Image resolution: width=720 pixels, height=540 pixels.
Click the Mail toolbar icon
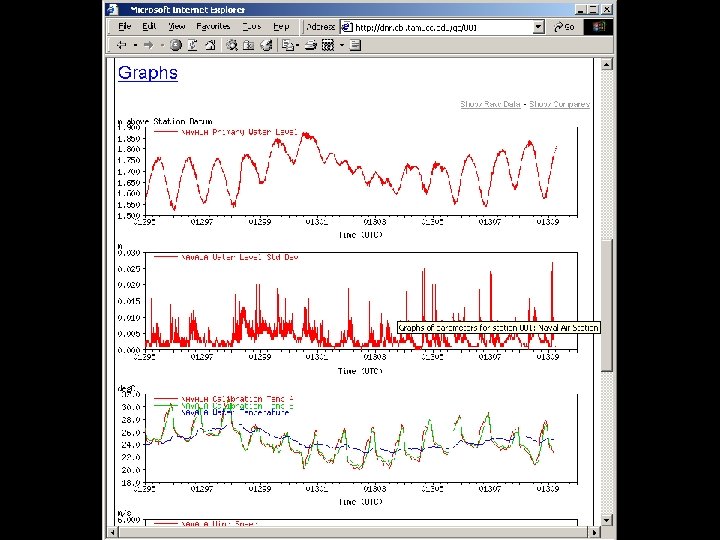[288, 45]
